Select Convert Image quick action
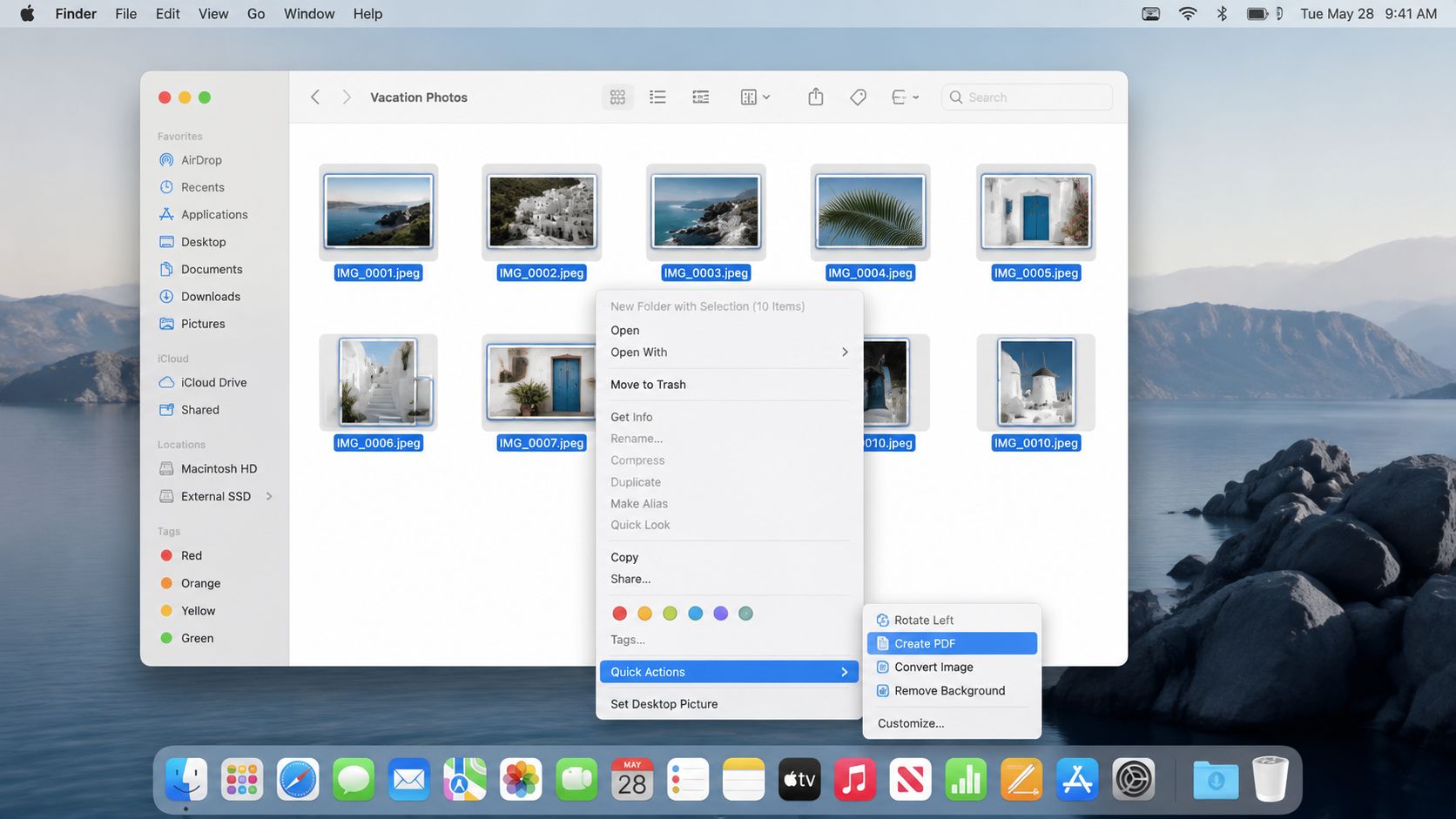This screenshot has width=1456, height=819. click(952, 667)
